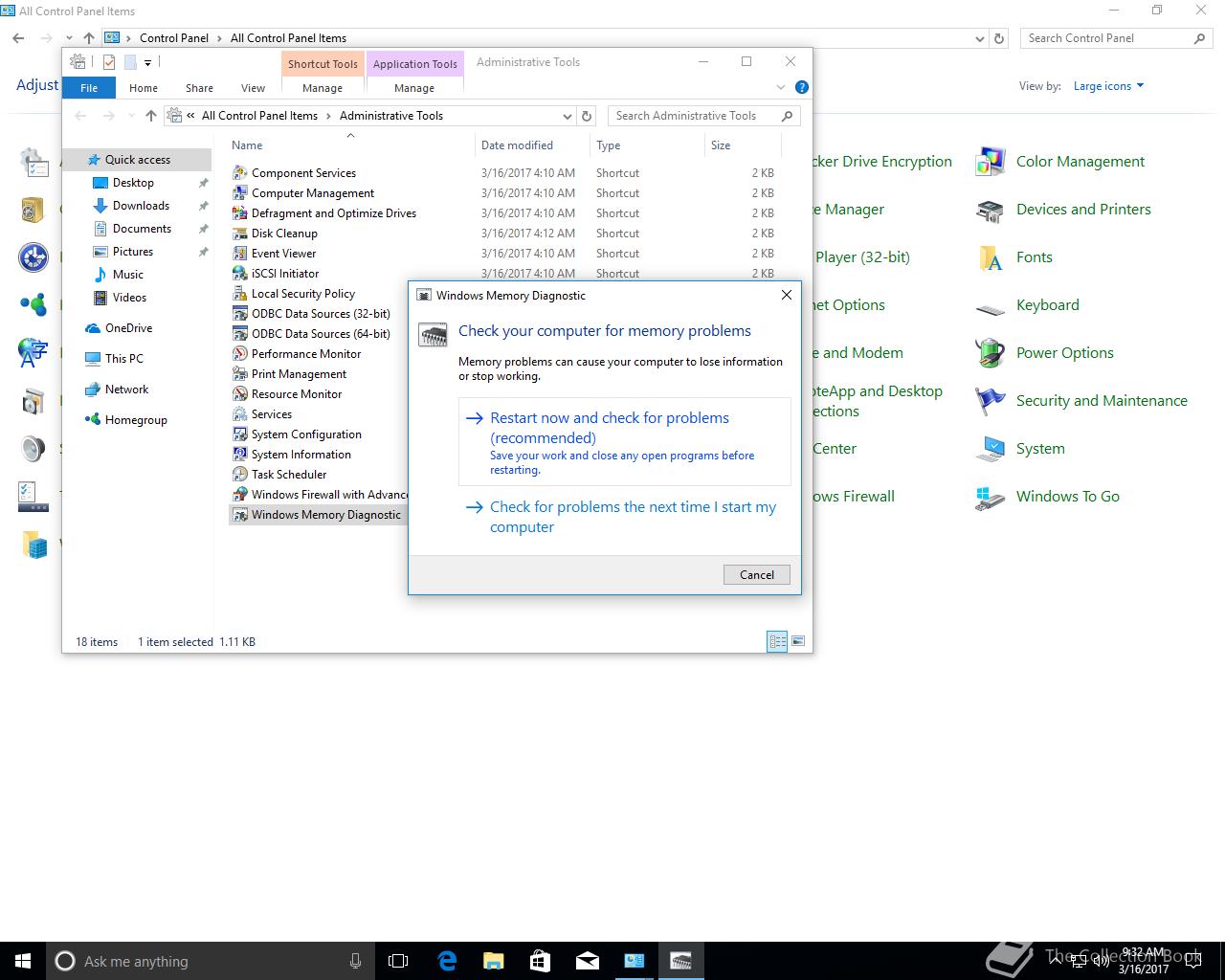
Task: Select the Performance Monitor icon
Action: coord(240,354)
